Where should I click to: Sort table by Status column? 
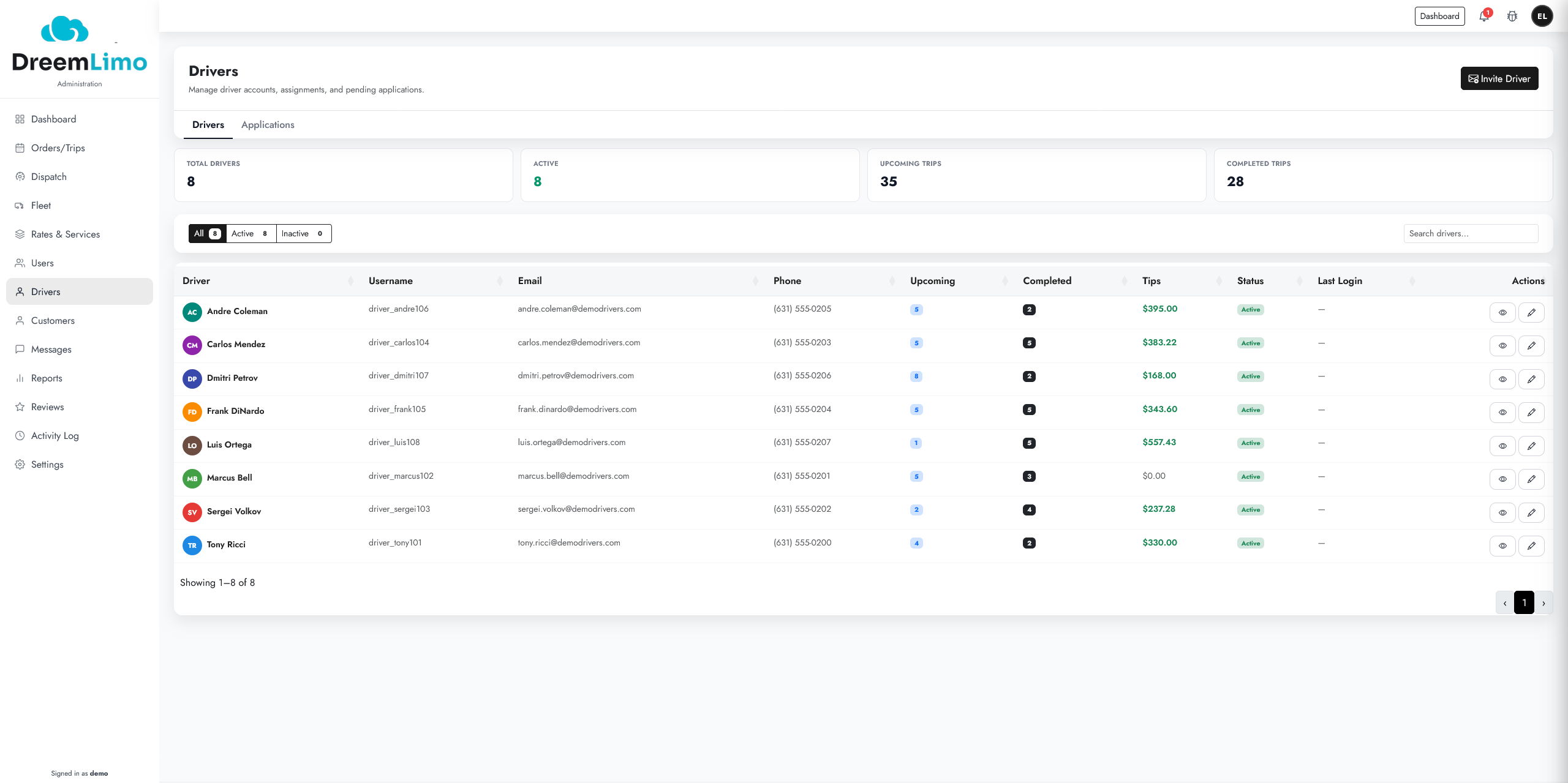point(1270,281)
